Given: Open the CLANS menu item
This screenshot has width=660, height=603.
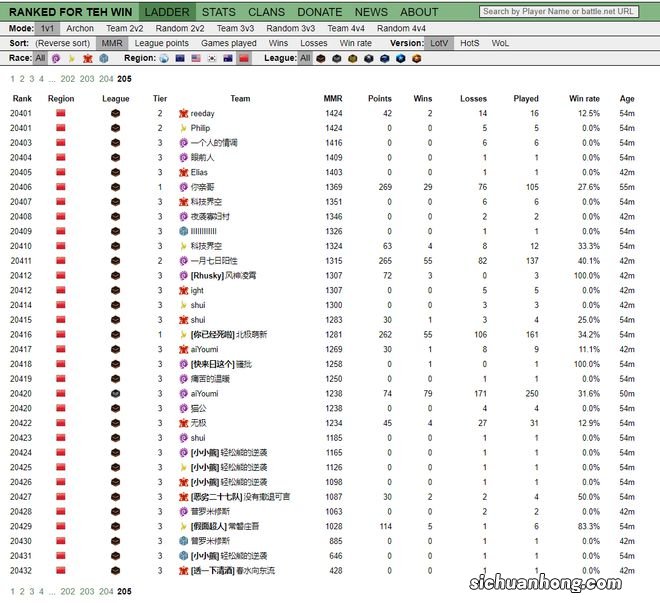Looking at the screenshot, I should (267, 12).
